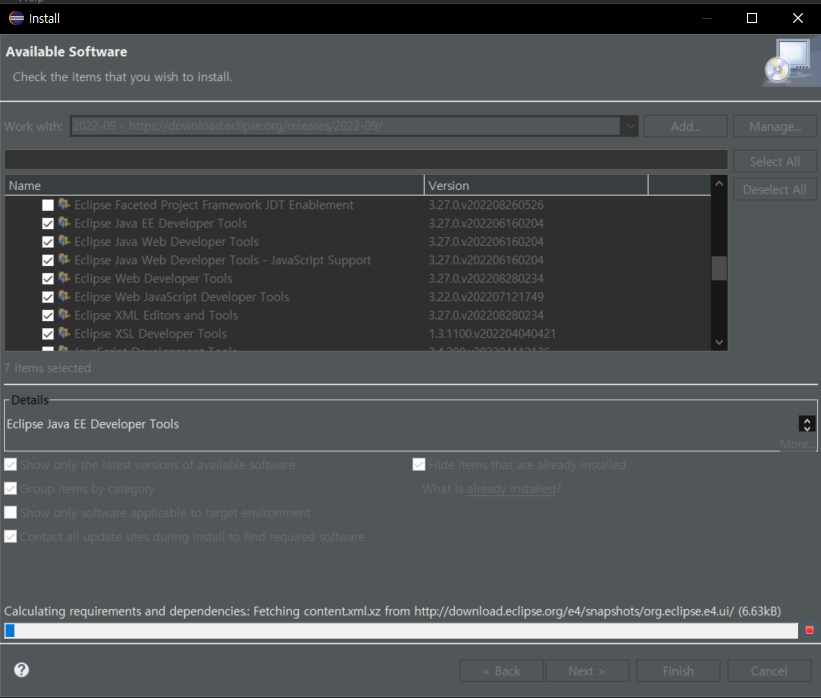Click the Manage... button

point(775,126)
